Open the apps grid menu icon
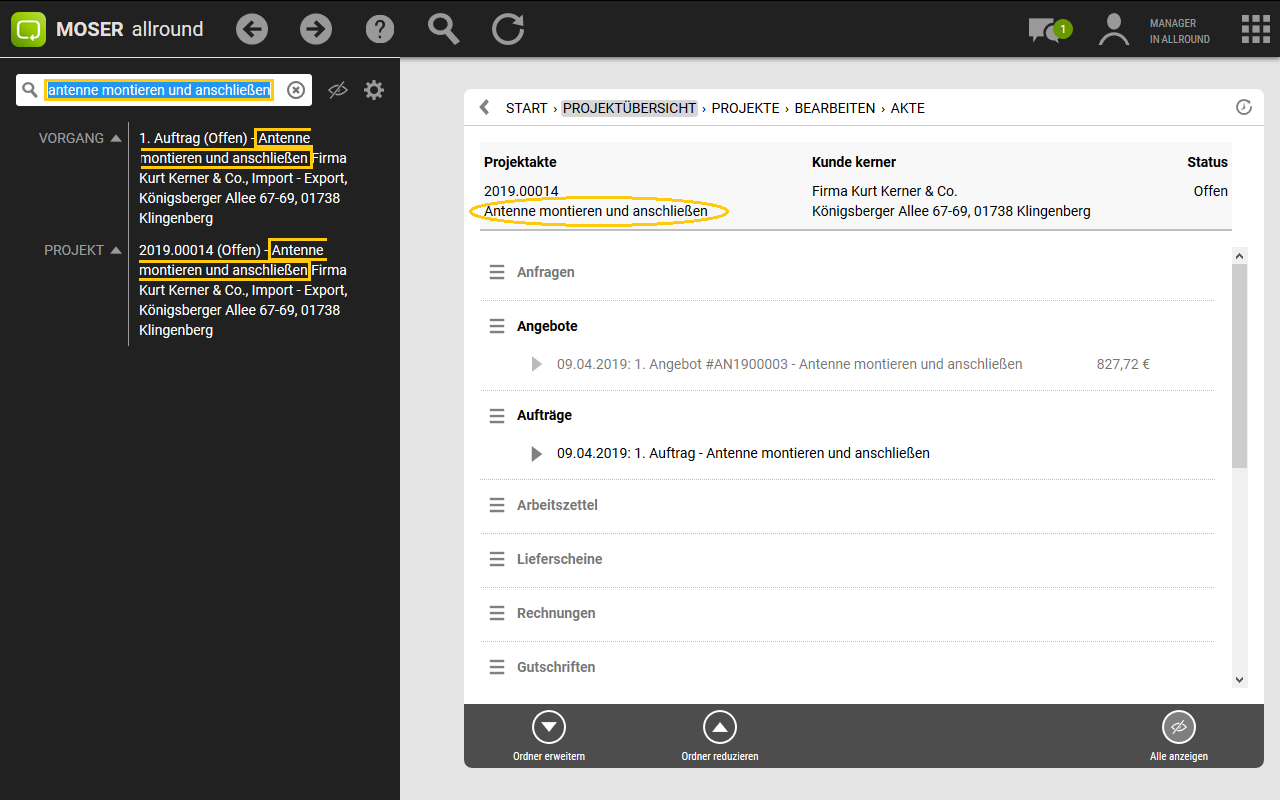The height and width of the screenshot is (800, 1280). tap(1255, 29)
